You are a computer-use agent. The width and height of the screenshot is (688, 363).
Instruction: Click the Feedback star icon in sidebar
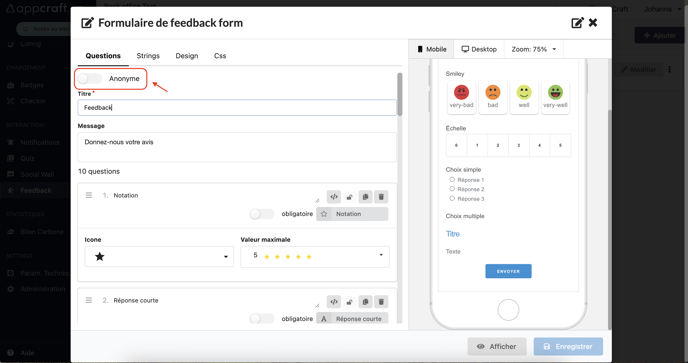tap(11, 190)
